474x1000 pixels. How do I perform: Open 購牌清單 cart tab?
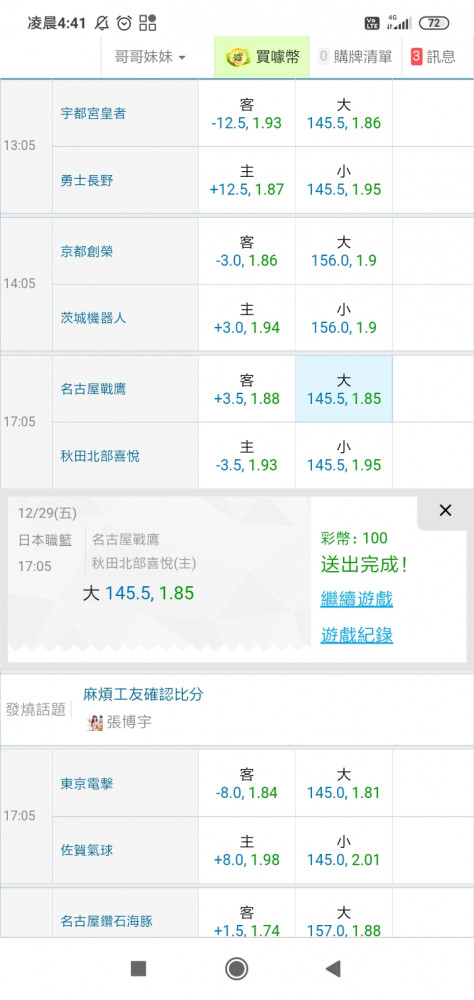pos(355,57)
